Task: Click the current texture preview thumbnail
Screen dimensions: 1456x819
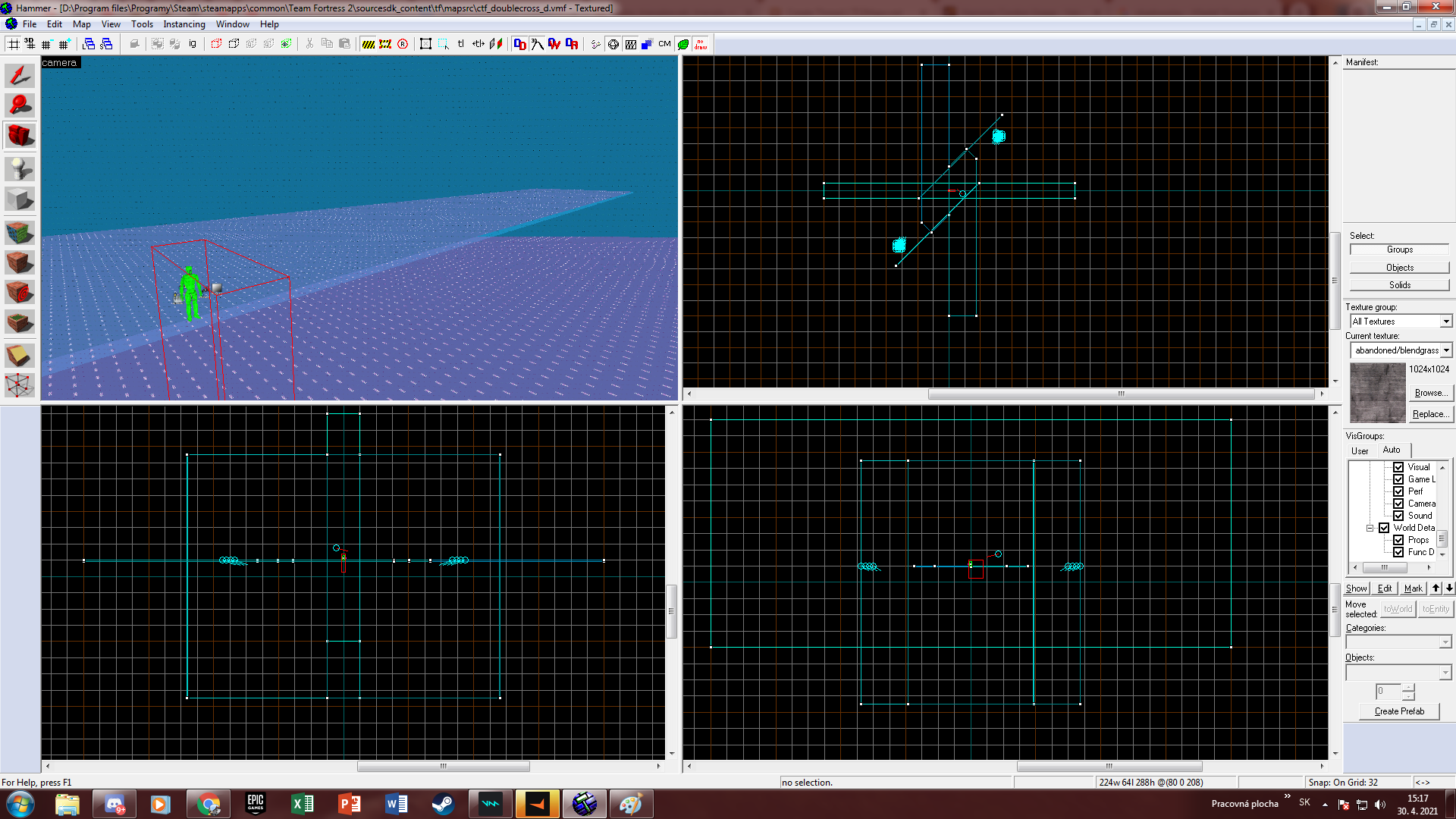Action: (x=1377, y=393)
